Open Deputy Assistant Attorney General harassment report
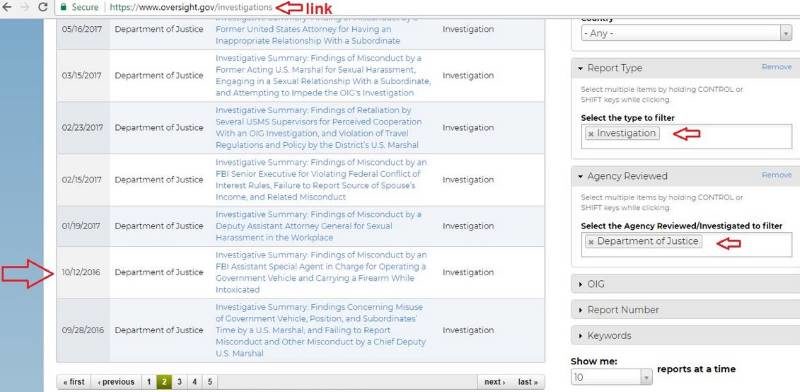The height and width of the screenshot is (392, 800). click(318, 226)
